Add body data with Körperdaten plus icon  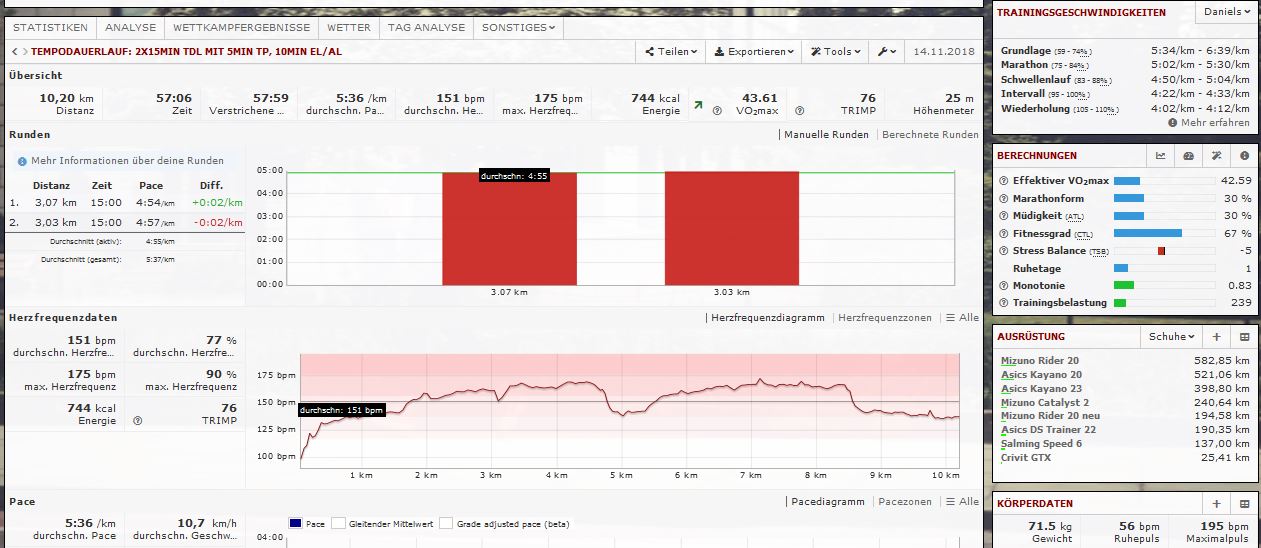[x=1216, y=504]
